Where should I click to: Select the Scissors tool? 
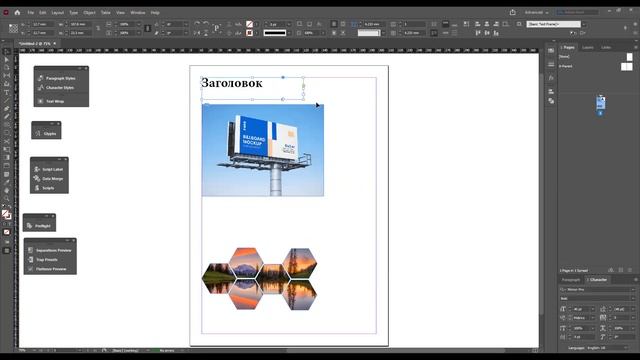pos(7,141)
